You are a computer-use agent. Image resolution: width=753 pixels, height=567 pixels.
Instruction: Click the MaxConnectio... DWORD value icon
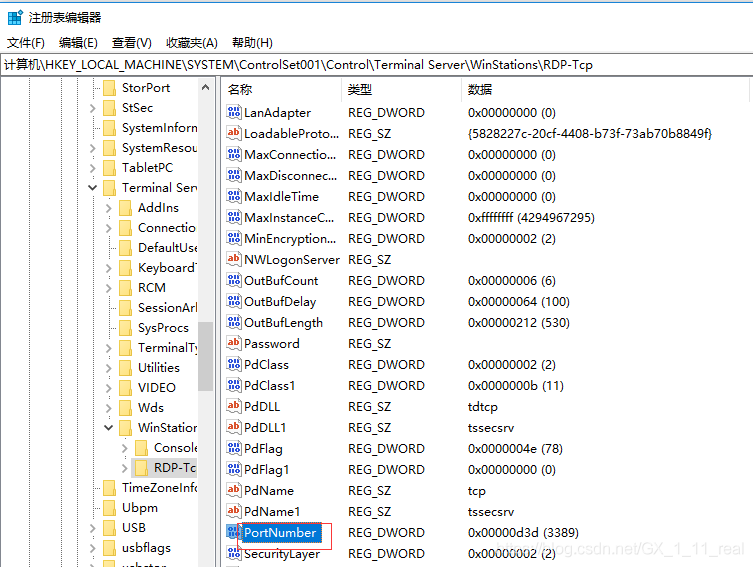click(x=234, y=154)
